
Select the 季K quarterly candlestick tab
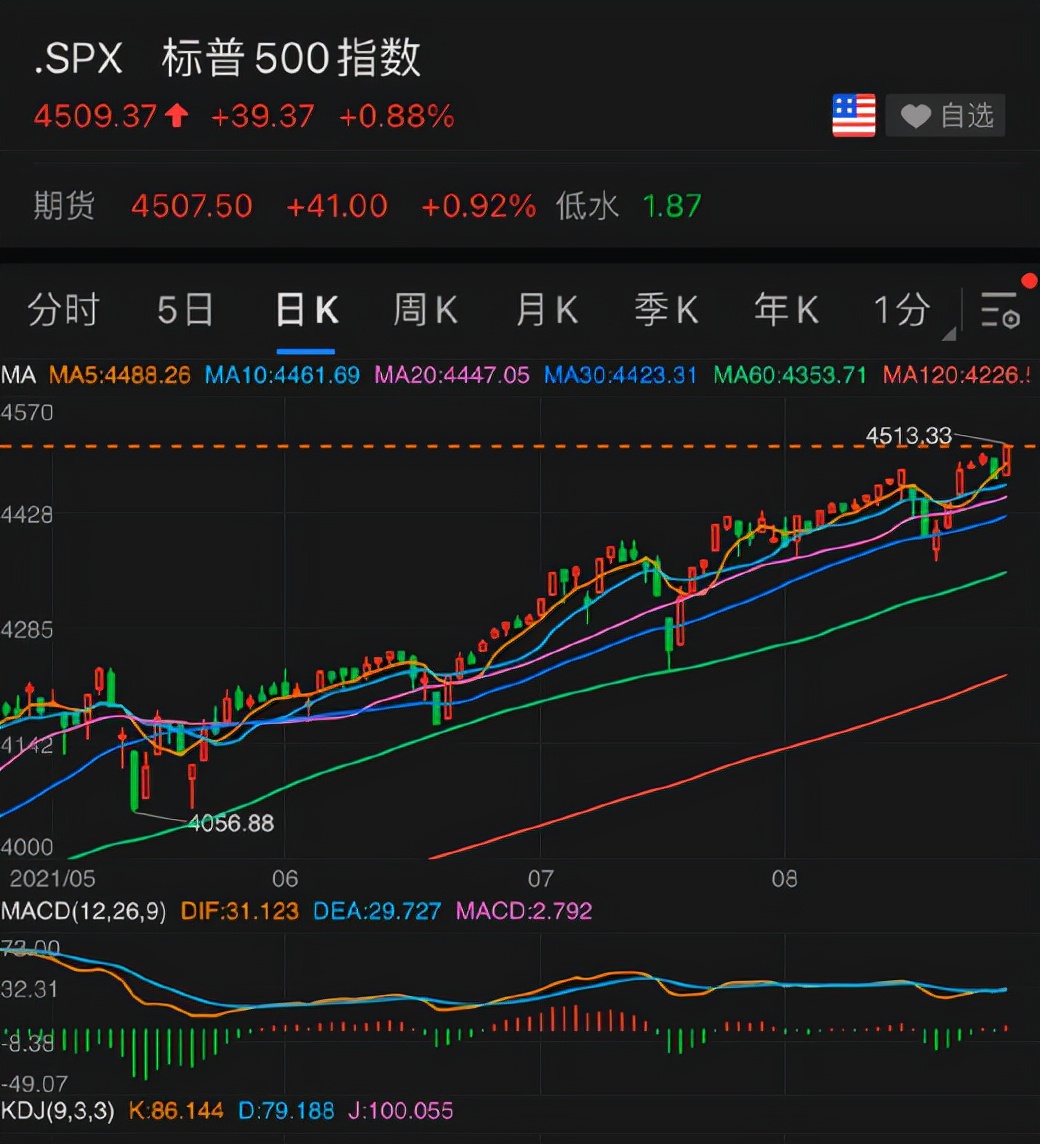666,310
